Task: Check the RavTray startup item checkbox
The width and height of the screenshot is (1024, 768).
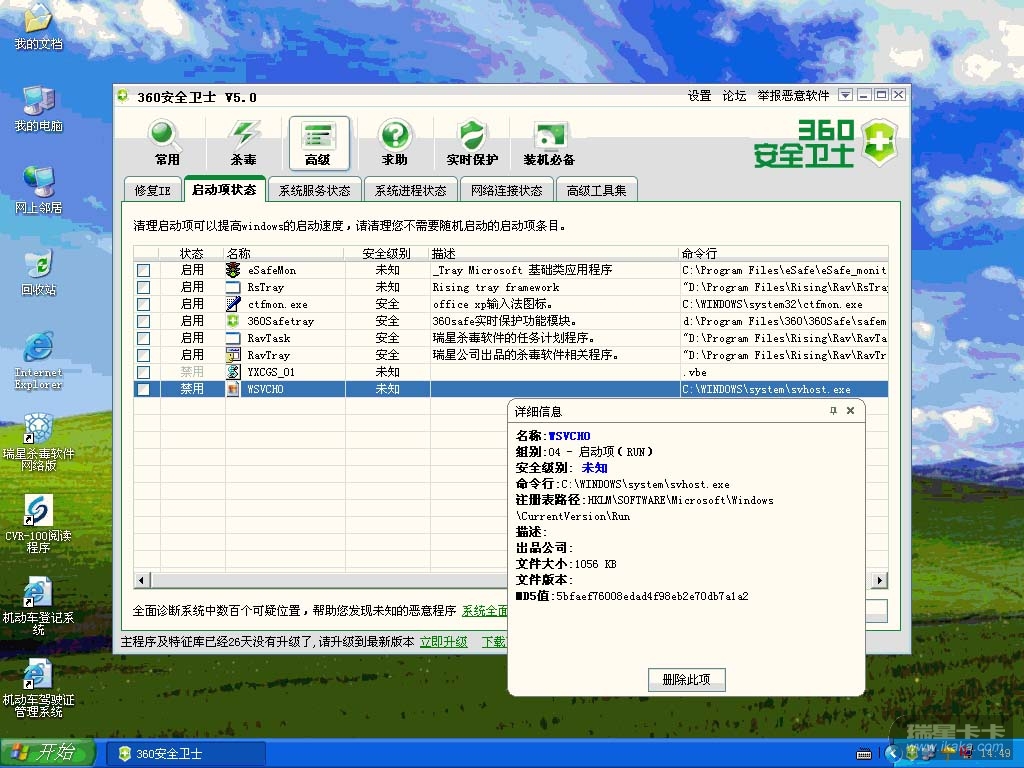Action: coord(144,355)
